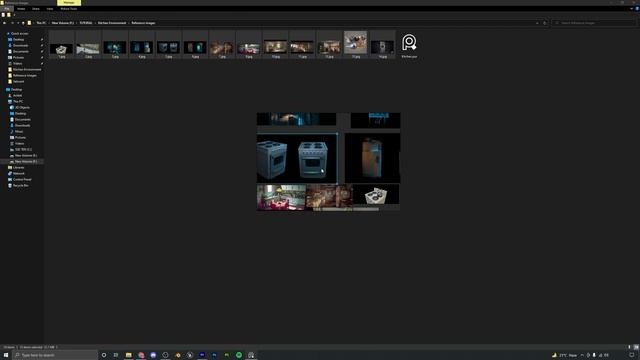Open the recent locations dropdown arrow
Image resolution: width=640 pixels, height=360 pixels.
coord(18,23)
